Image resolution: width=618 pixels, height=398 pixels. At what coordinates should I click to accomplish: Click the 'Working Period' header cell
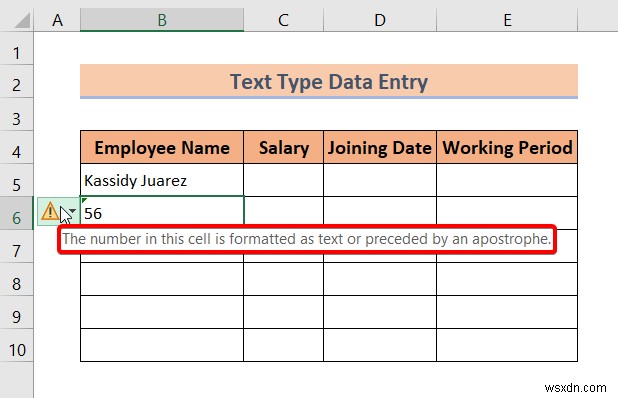(x=507, y=147)
